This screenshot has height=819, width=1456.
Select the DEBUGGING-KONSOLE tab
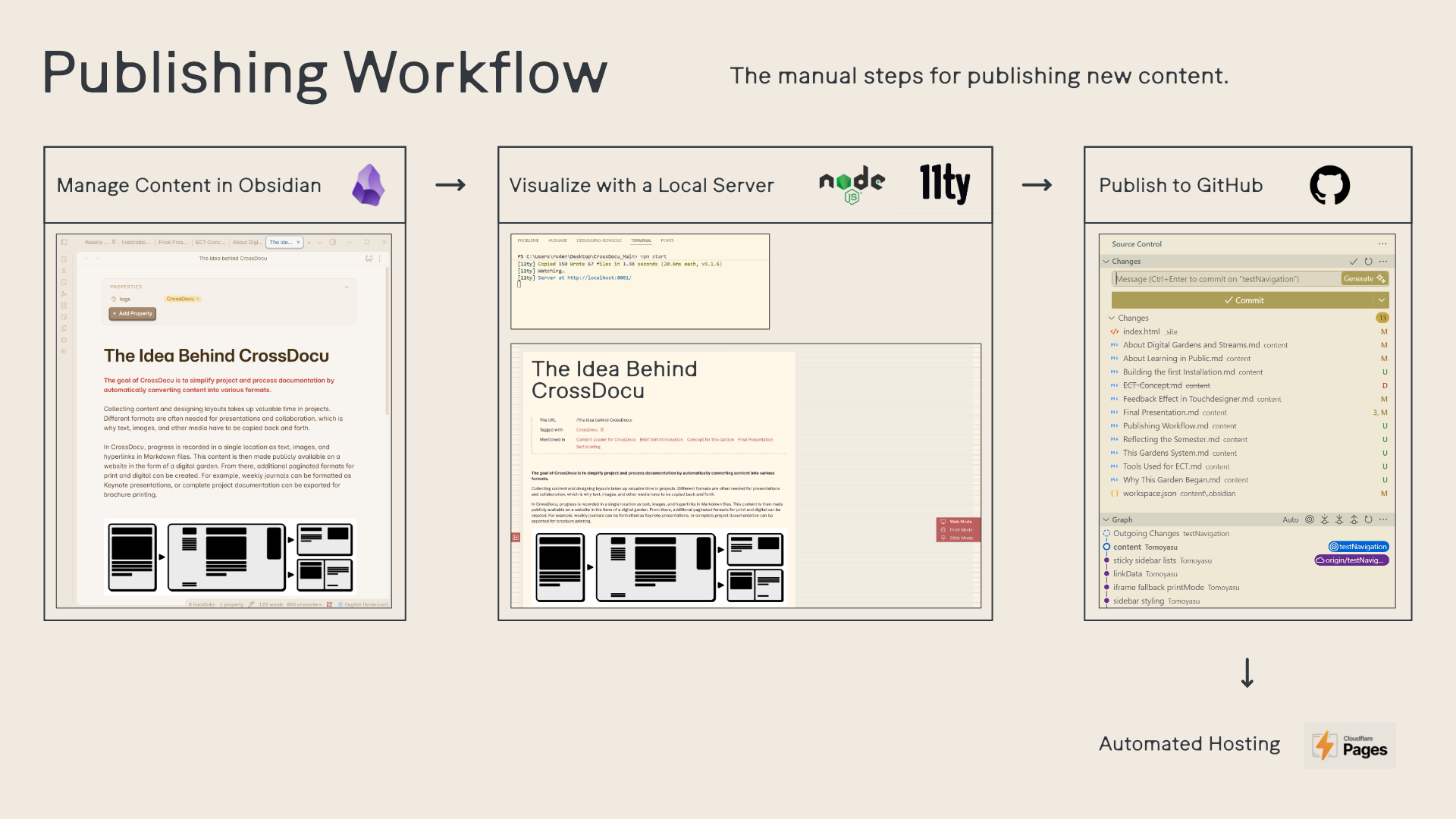click(599, 240)
